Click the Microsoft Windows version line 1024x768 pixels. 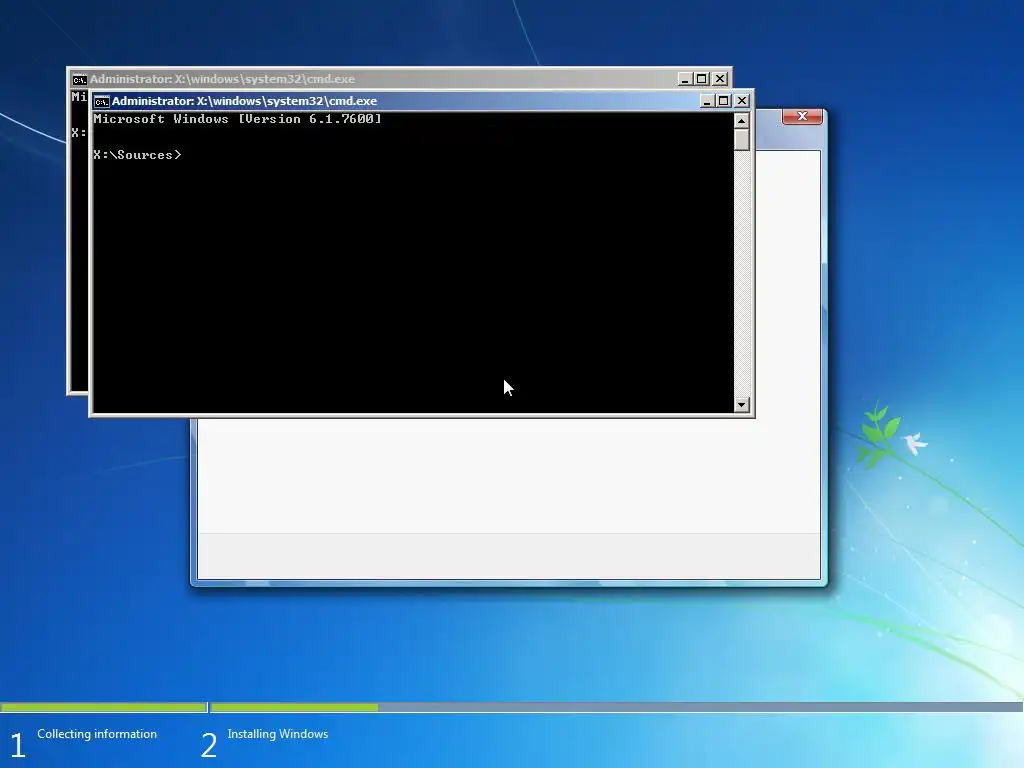[x=237, y=119]
